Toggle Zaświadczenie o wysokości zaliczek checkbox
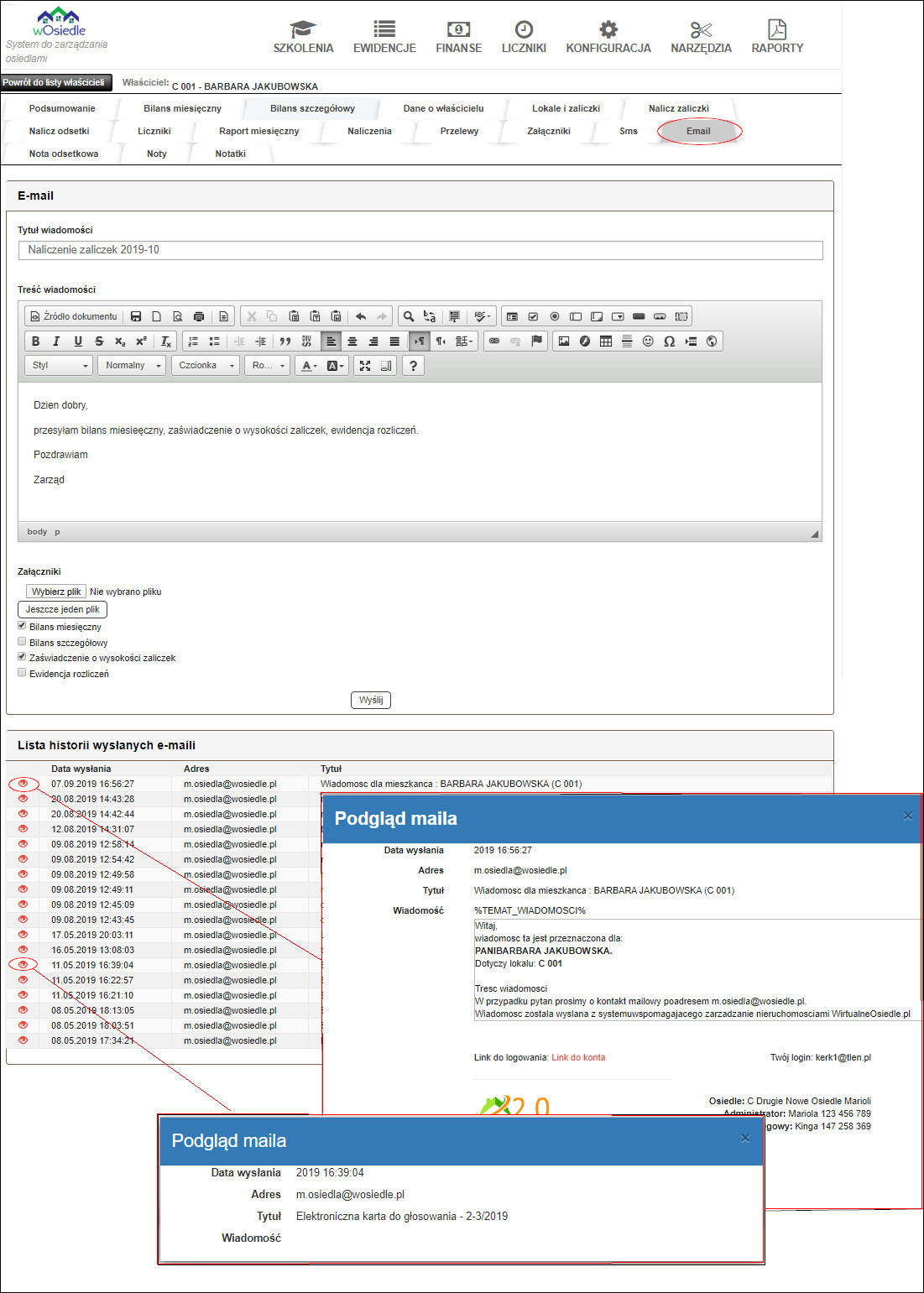Screen dimensions: 924x1293 (x=22, y=657)
